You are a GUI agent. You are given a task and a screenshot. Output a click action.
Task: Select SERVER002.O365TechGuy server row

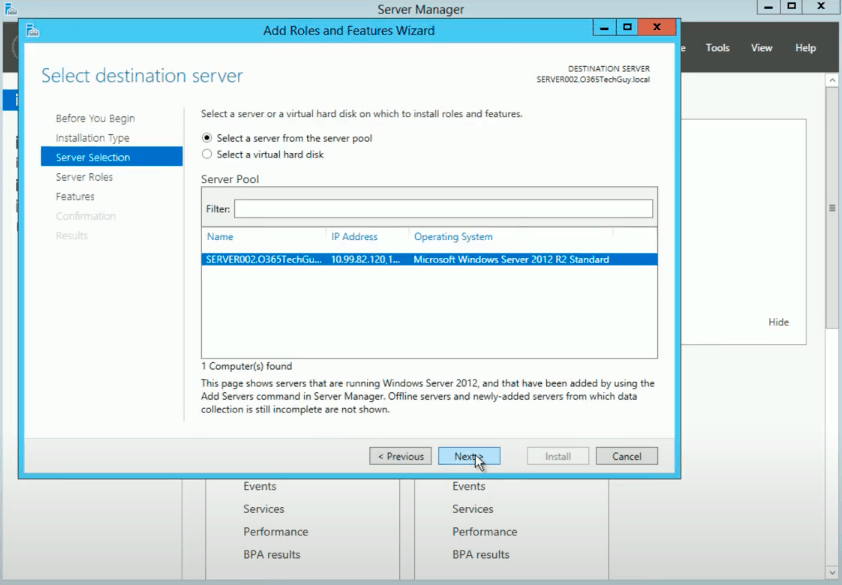(x=429, y=259)
